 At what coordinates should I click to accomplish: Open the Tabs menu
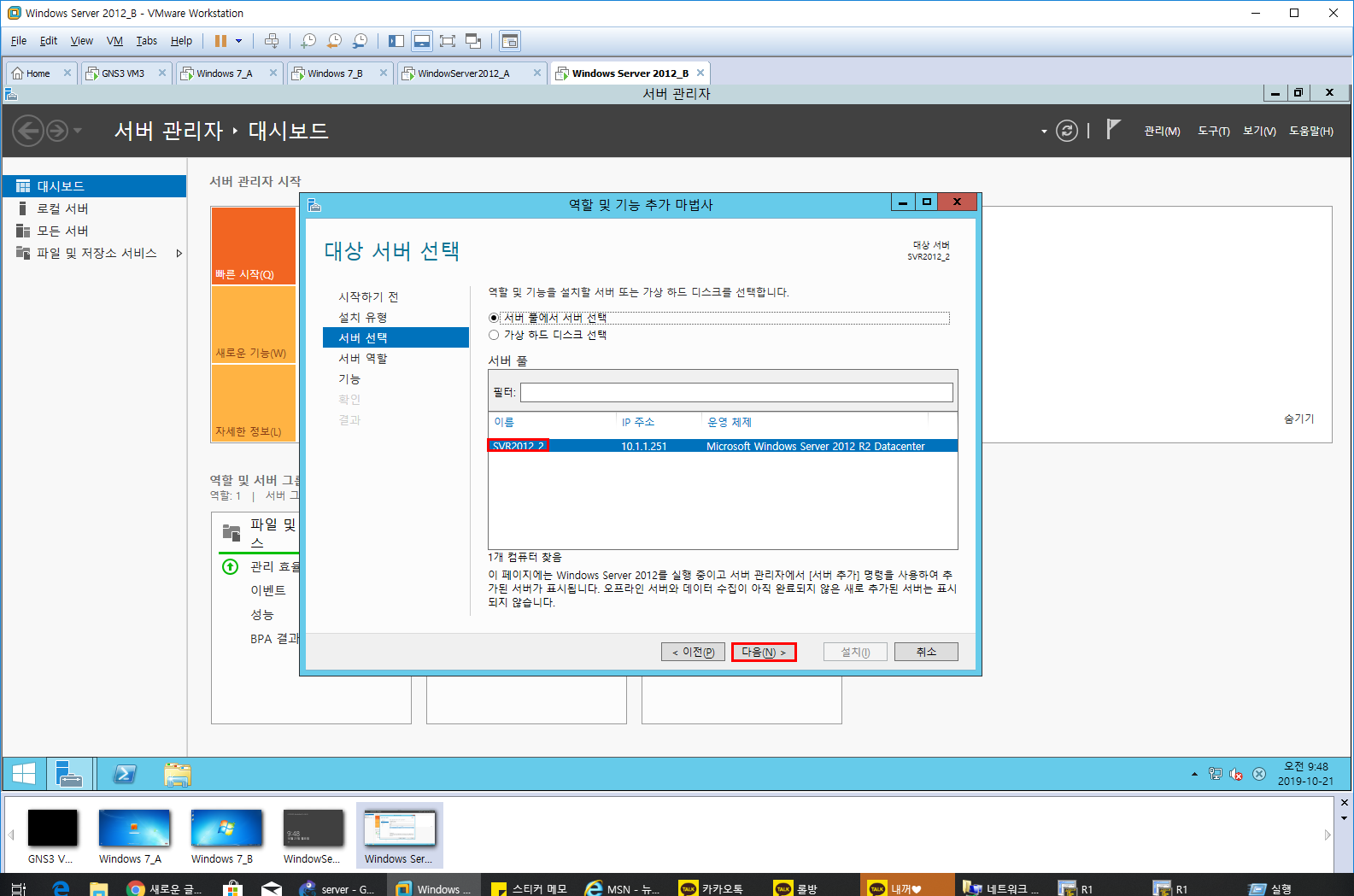pyautogui.click(x=147, y=41)
